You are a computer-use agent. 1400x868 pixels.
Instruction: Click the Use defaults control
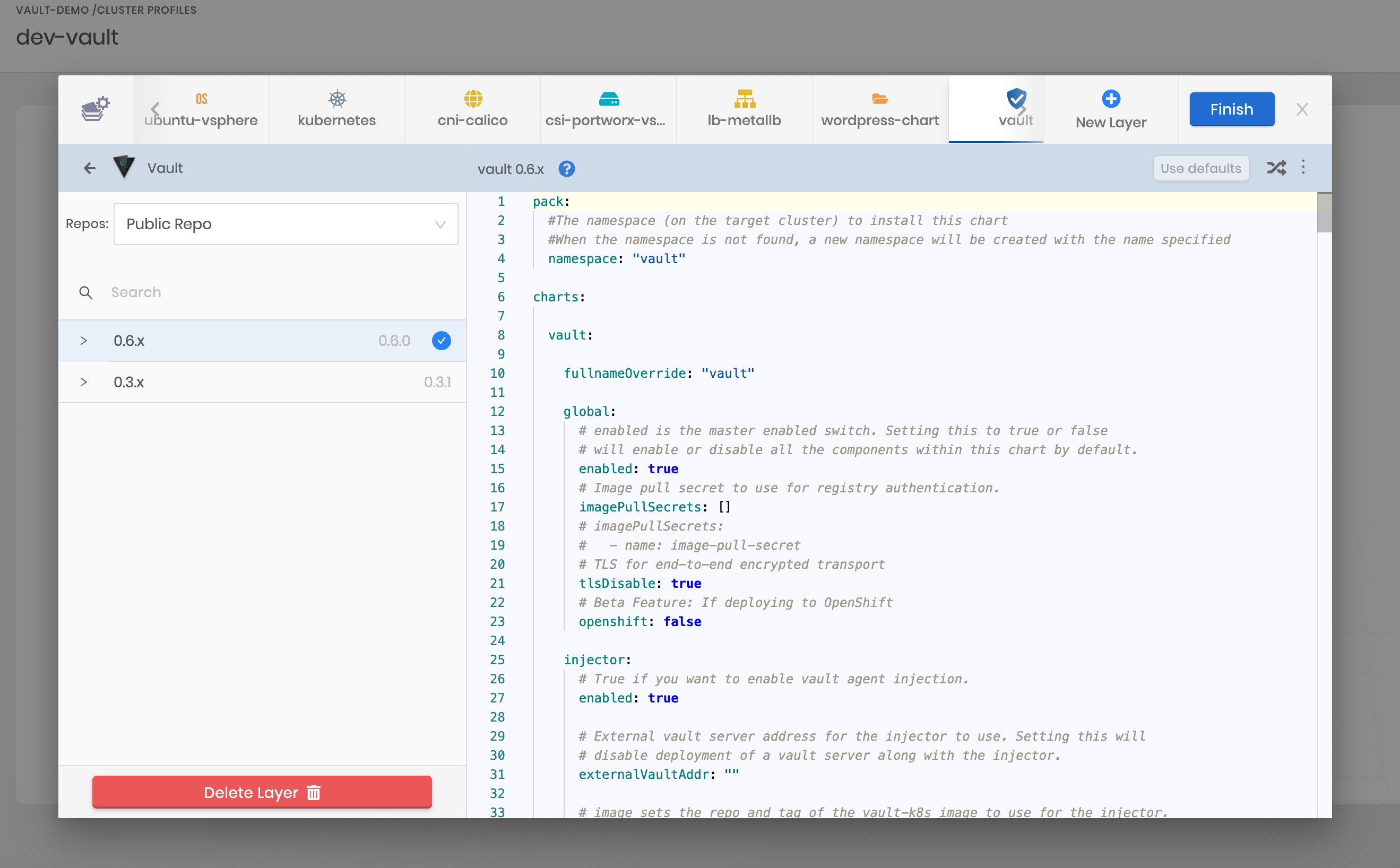tap(1201, 168)
